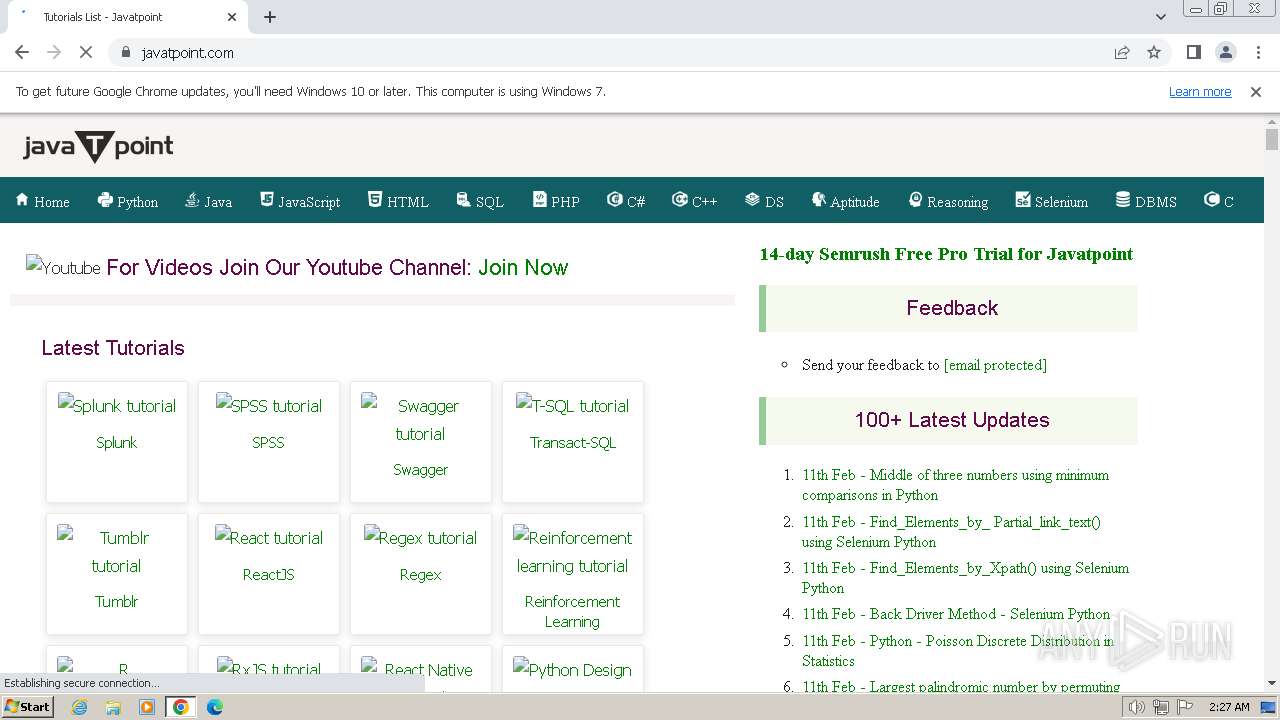Viewport: 1280px width, 720px height.
Task: Open the Windows Start menu
Action: (28, 707)
